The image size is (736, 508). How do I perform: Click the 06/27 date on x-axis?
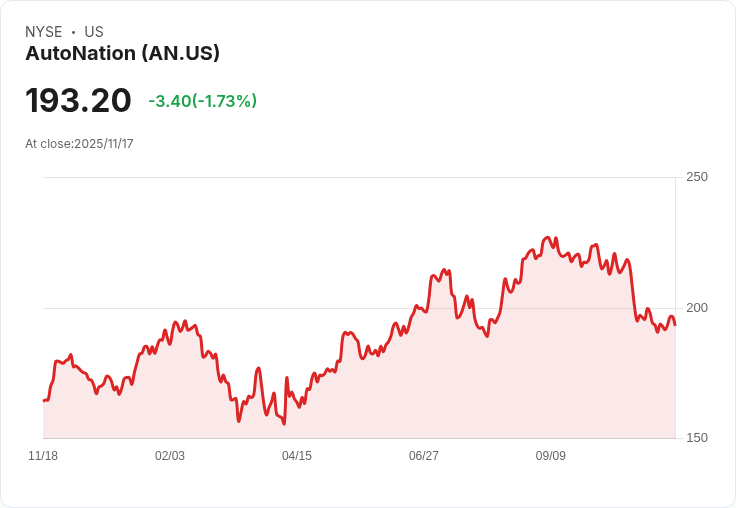(424, 456)
